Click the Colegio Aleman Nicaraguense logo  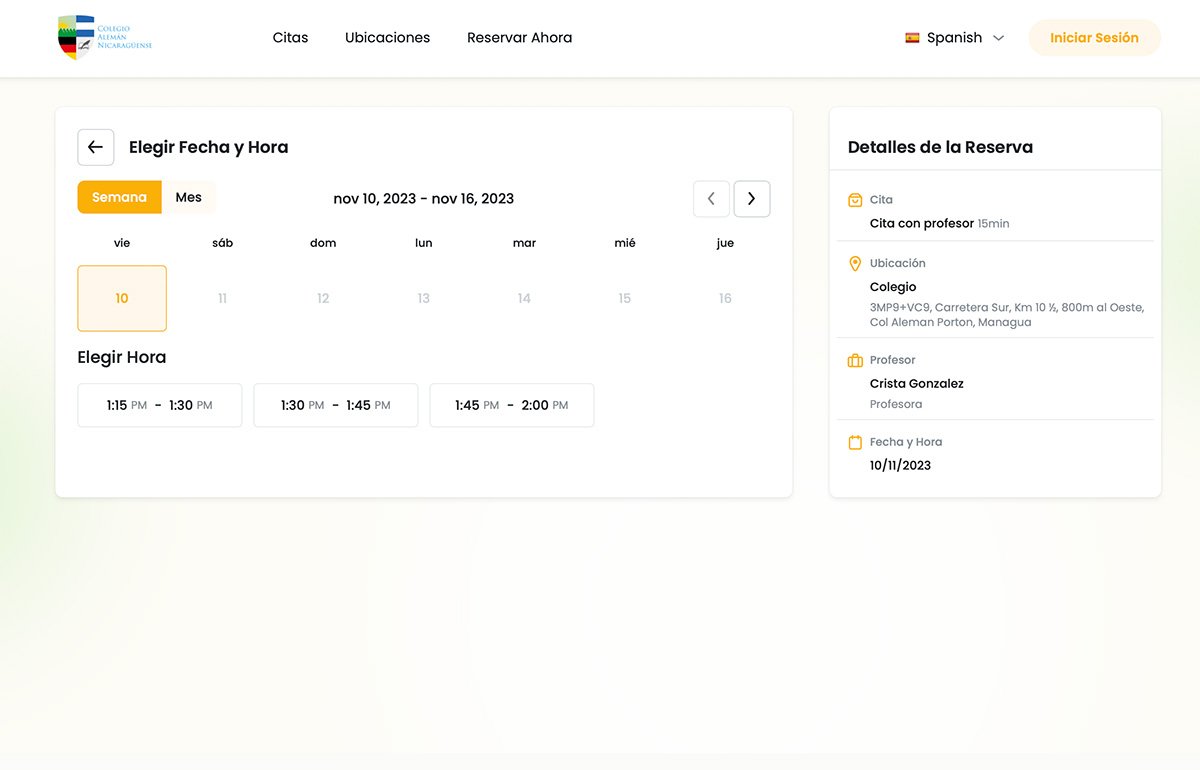(x=105, y=38)
